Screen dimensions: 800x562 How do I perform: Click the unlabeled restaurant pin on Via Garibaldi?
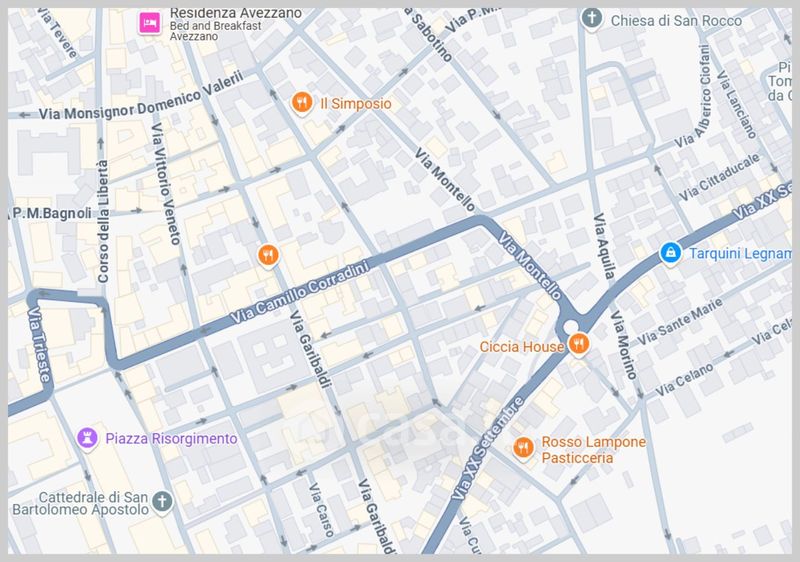pos(268,254)
